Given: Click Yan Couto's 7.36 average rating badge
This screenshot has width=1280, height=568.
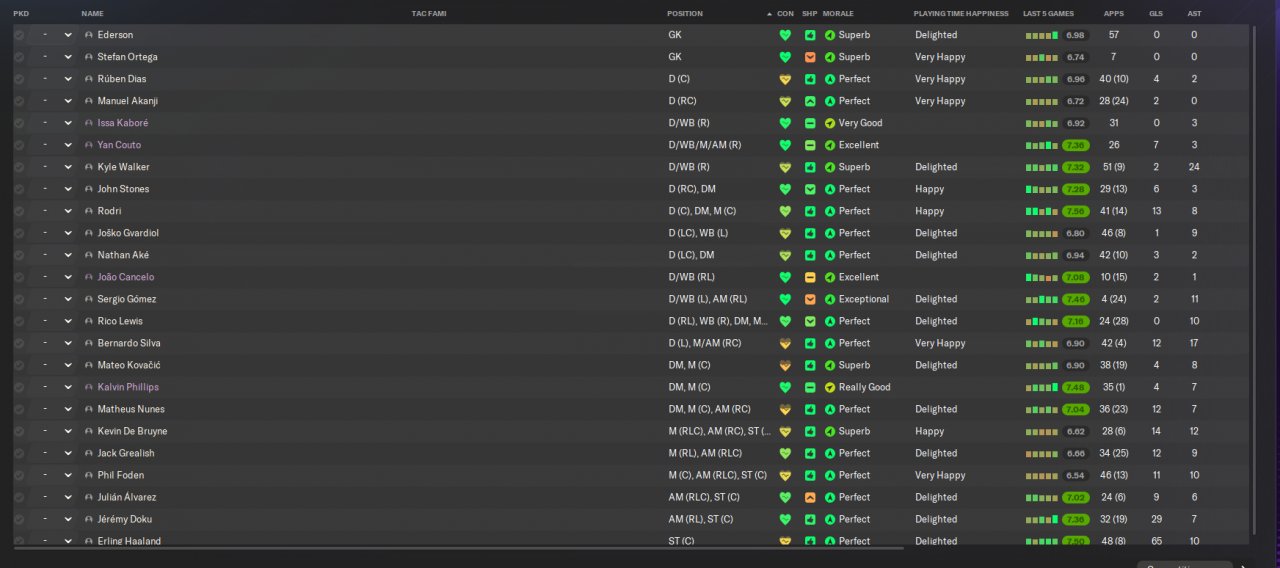Looking at the screenshot, I should click(x=1075, y=145).
